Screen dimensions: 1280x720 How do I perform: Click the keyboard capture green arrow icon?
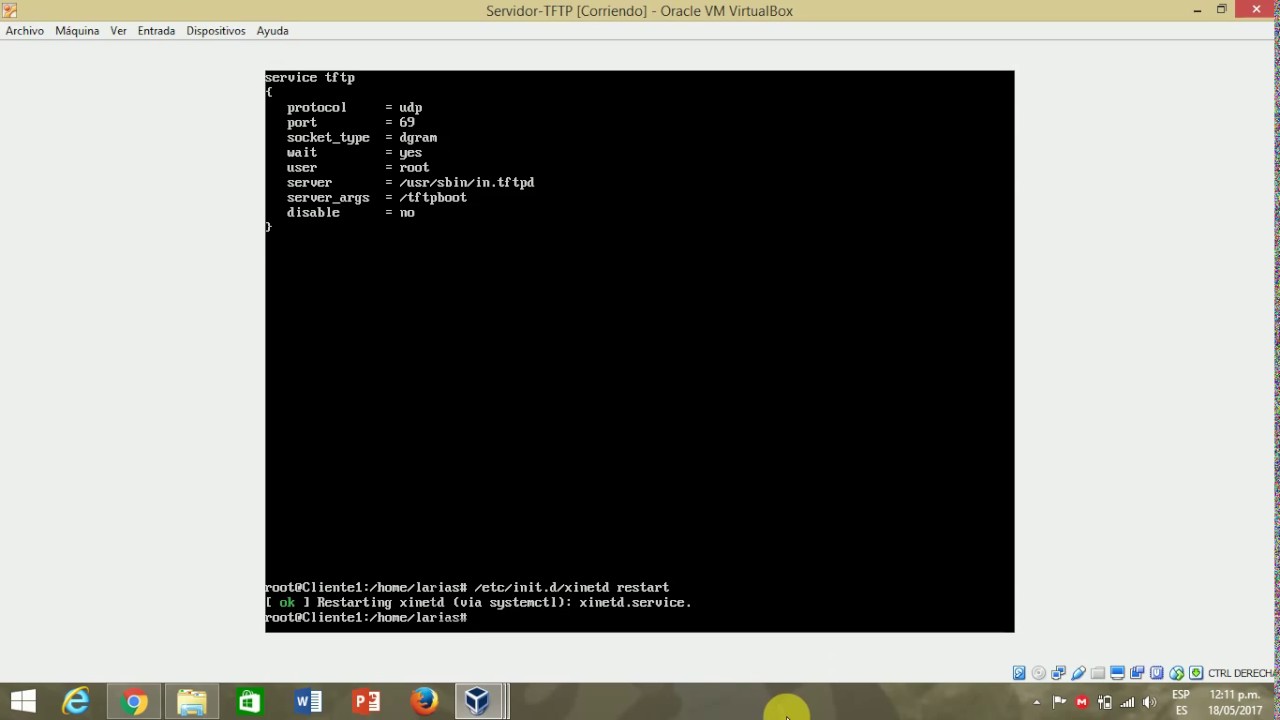(x=1196, y=673)
